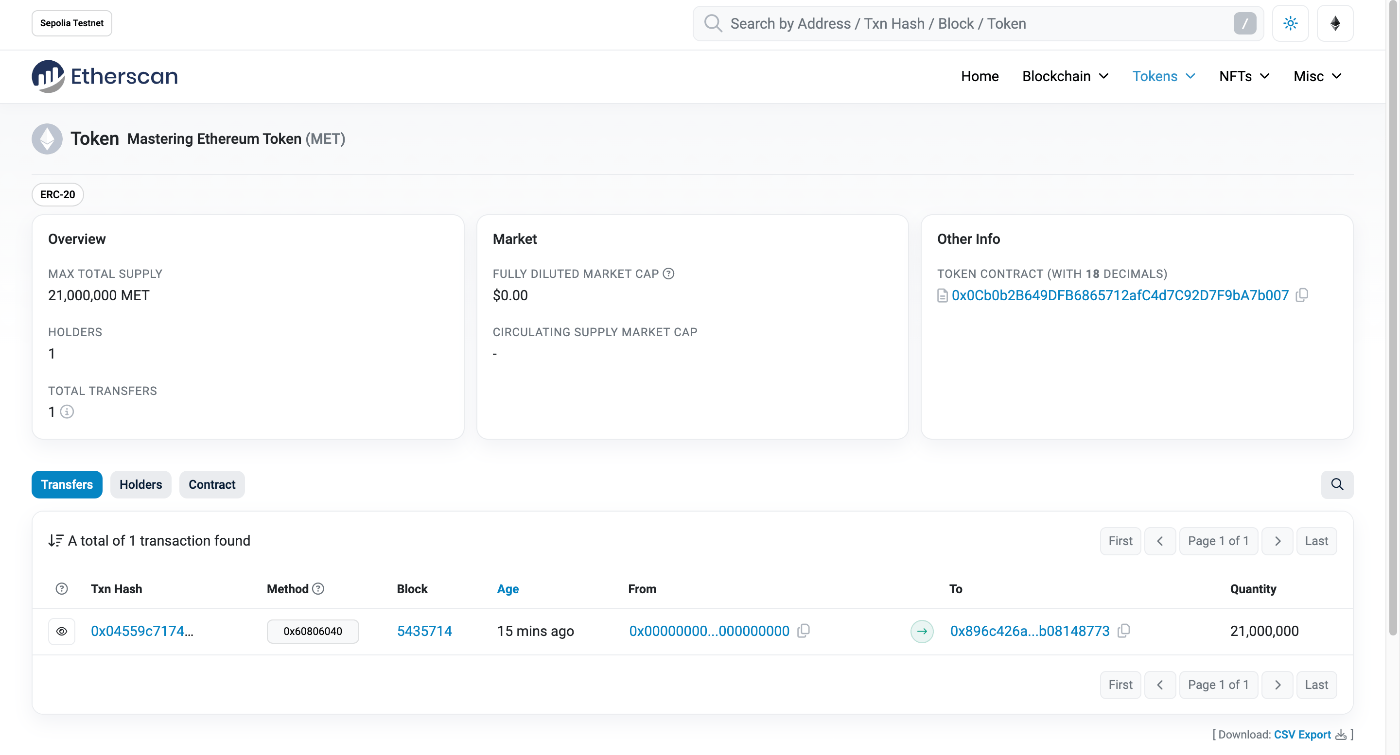Click the 21,000,000 MET max supply value

(99, 295)
